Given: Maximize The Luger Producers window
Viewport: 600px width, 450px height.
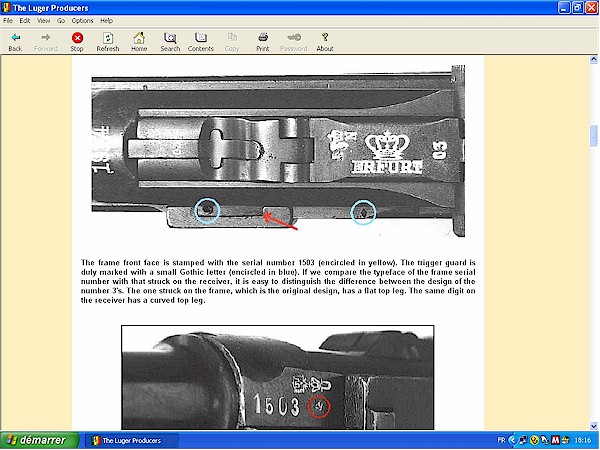Looking at the screenshot, I should coord(578,8).
